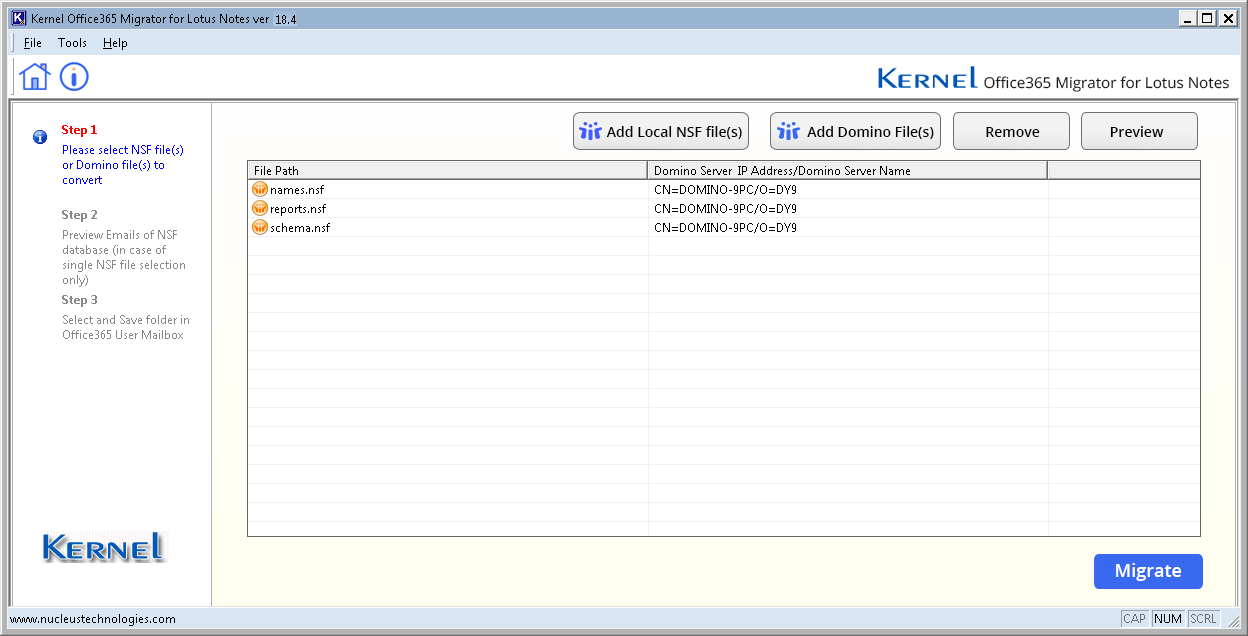
Task: Click the Step 1 info bullet icon
Action: (x=40, y=137)
